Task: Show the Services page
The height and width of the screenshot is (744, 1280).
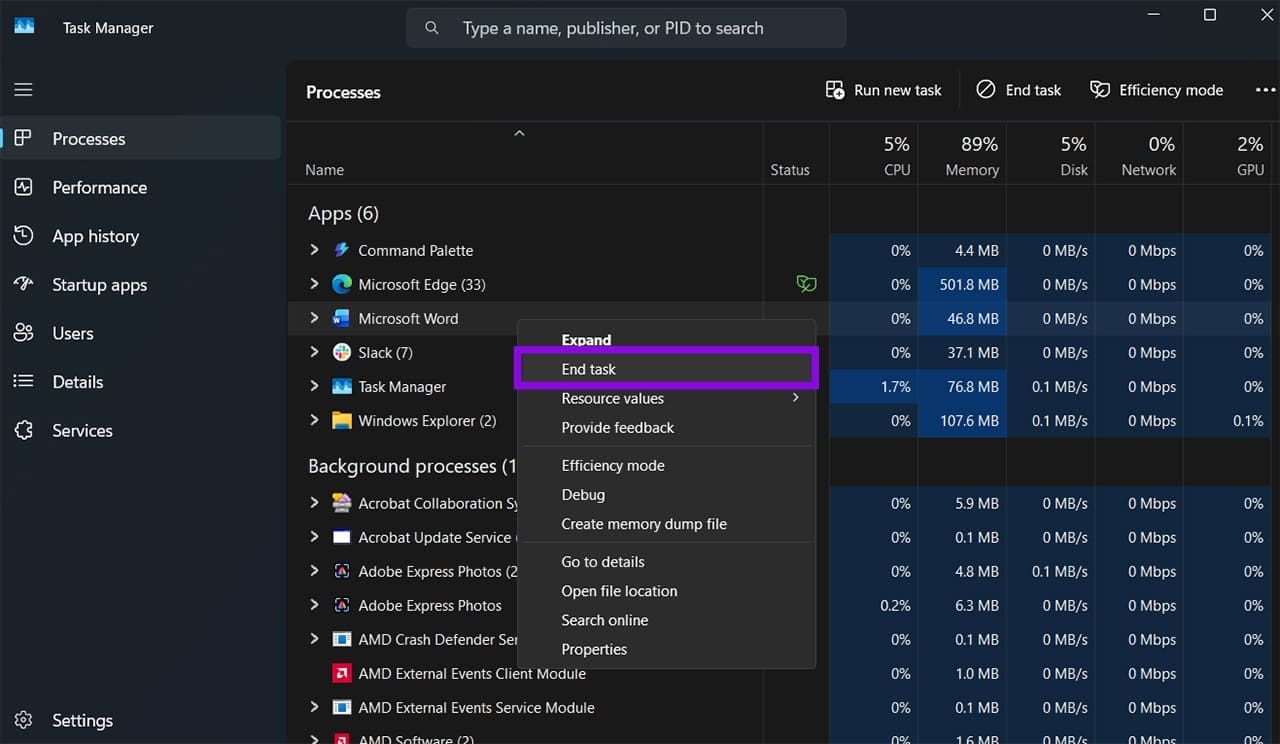Action: click(141, 431)
